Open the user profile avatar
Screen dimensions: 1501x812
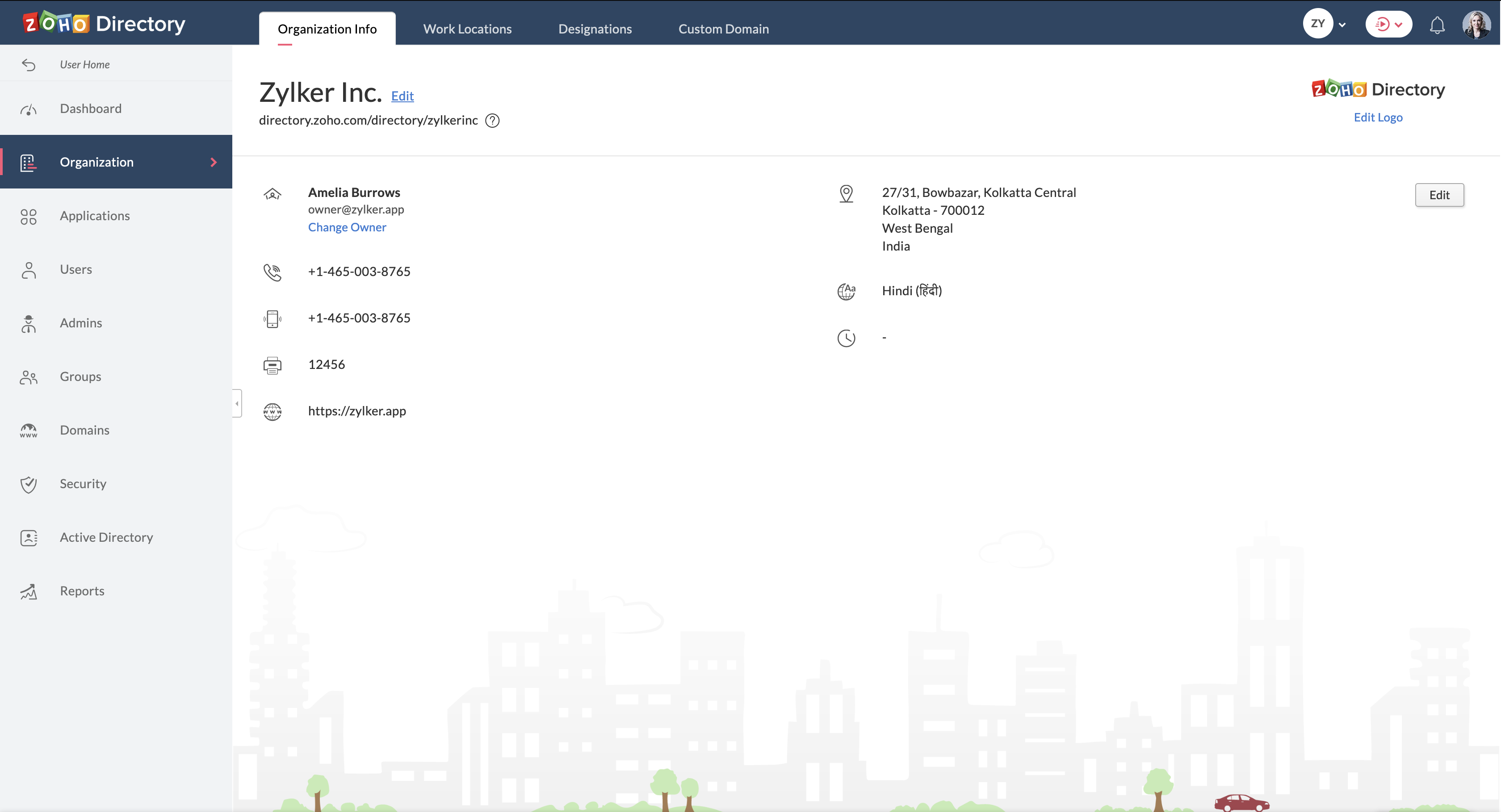1476,25
